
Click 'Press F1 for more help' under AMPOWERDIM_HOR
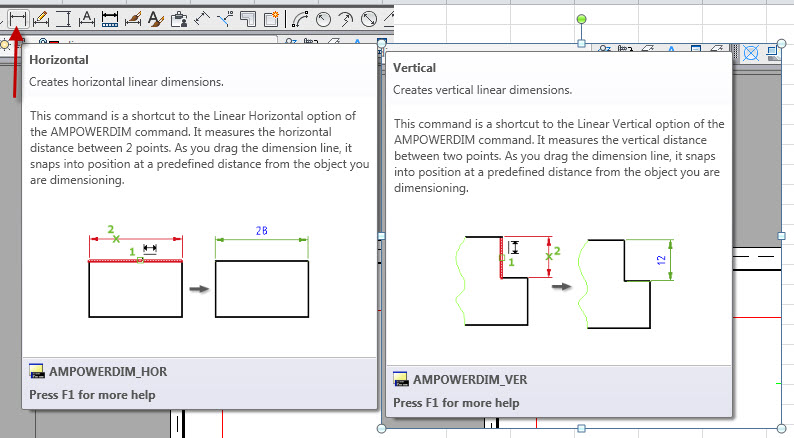(x=92, y=395)
